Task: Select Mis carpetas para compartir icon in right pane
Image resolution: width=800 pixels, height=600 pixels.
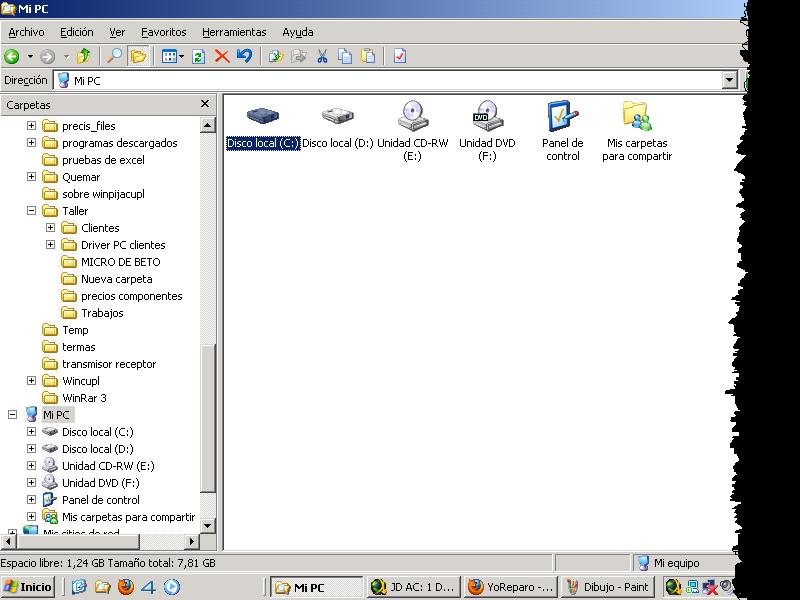Action: 637,131
